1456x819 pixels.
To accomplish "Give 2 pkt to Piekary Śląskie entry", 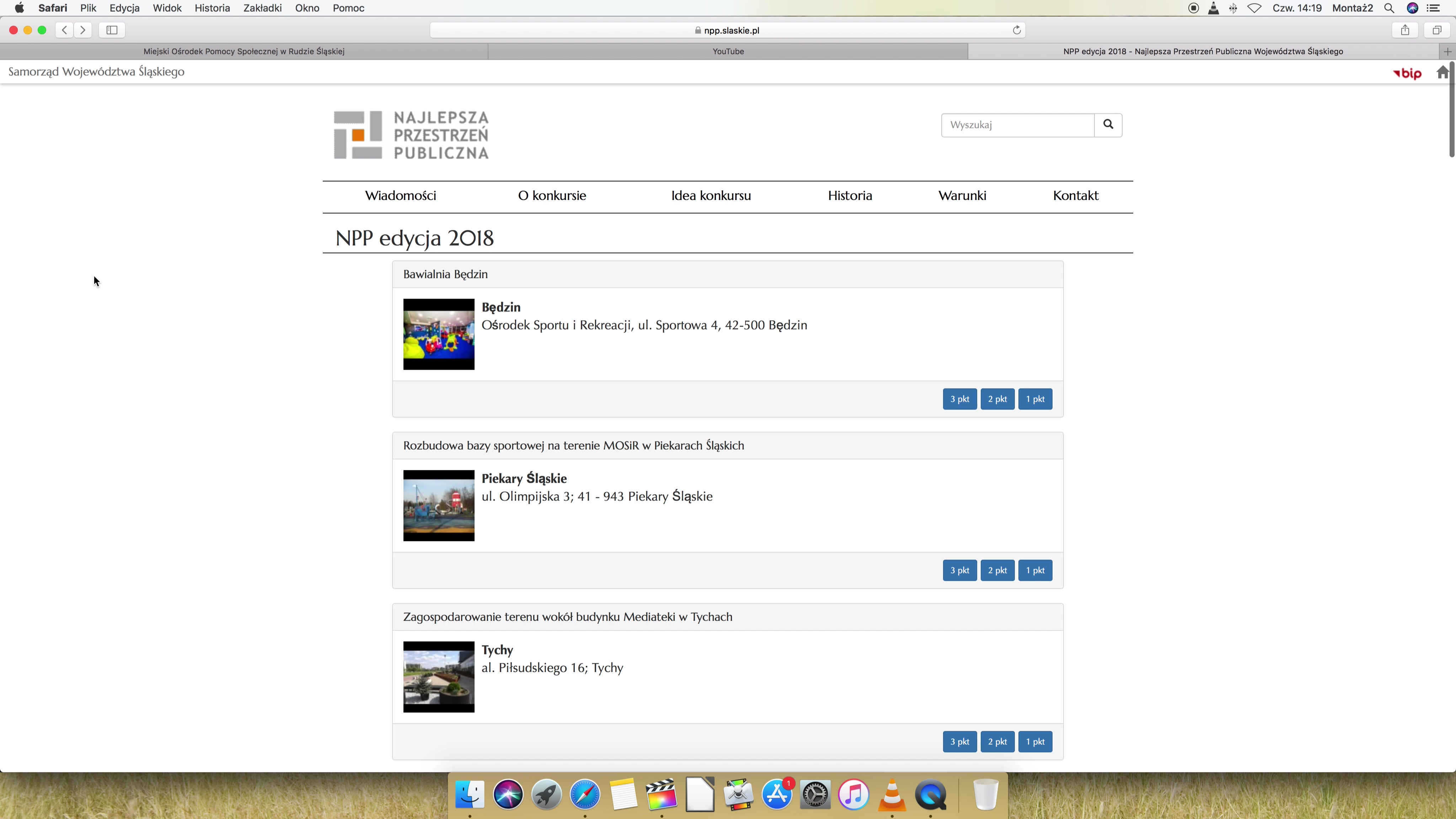I will coord(997,570).
